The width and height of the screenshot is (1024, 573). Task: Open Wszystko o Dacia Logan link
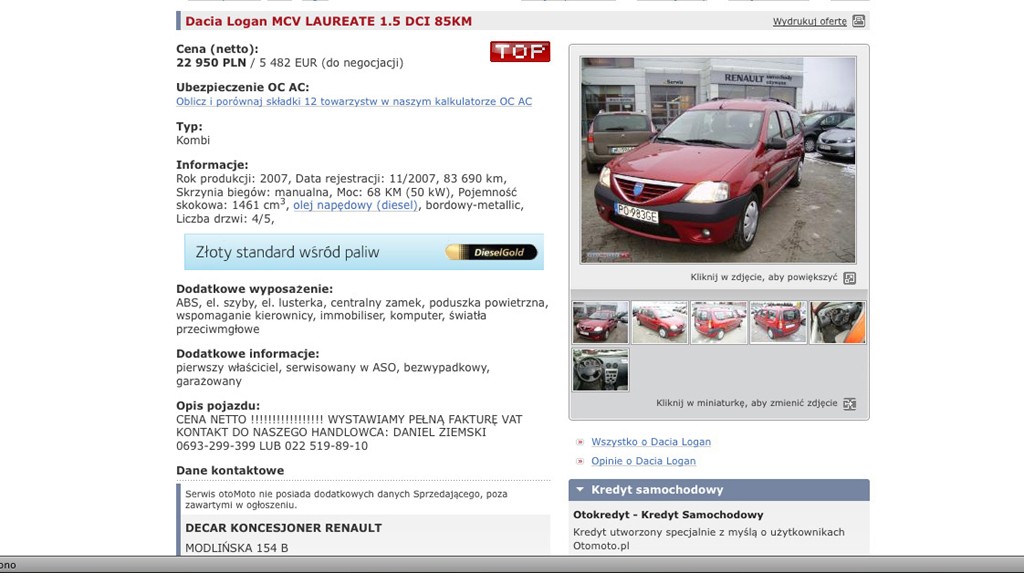click(x=651, y=442)
